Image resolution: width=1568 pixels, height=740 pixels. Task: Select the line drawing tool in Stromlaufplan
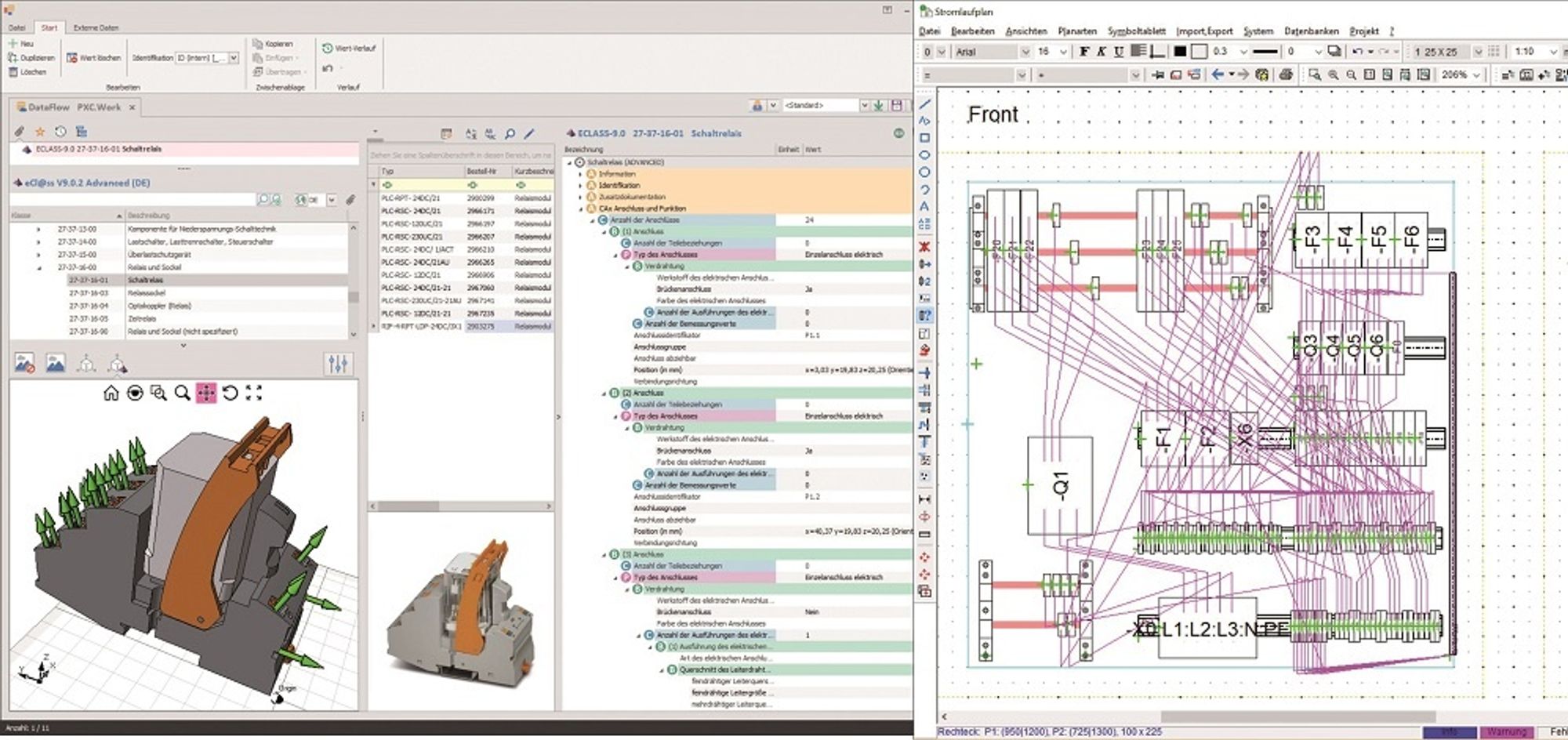click(925, 103)
